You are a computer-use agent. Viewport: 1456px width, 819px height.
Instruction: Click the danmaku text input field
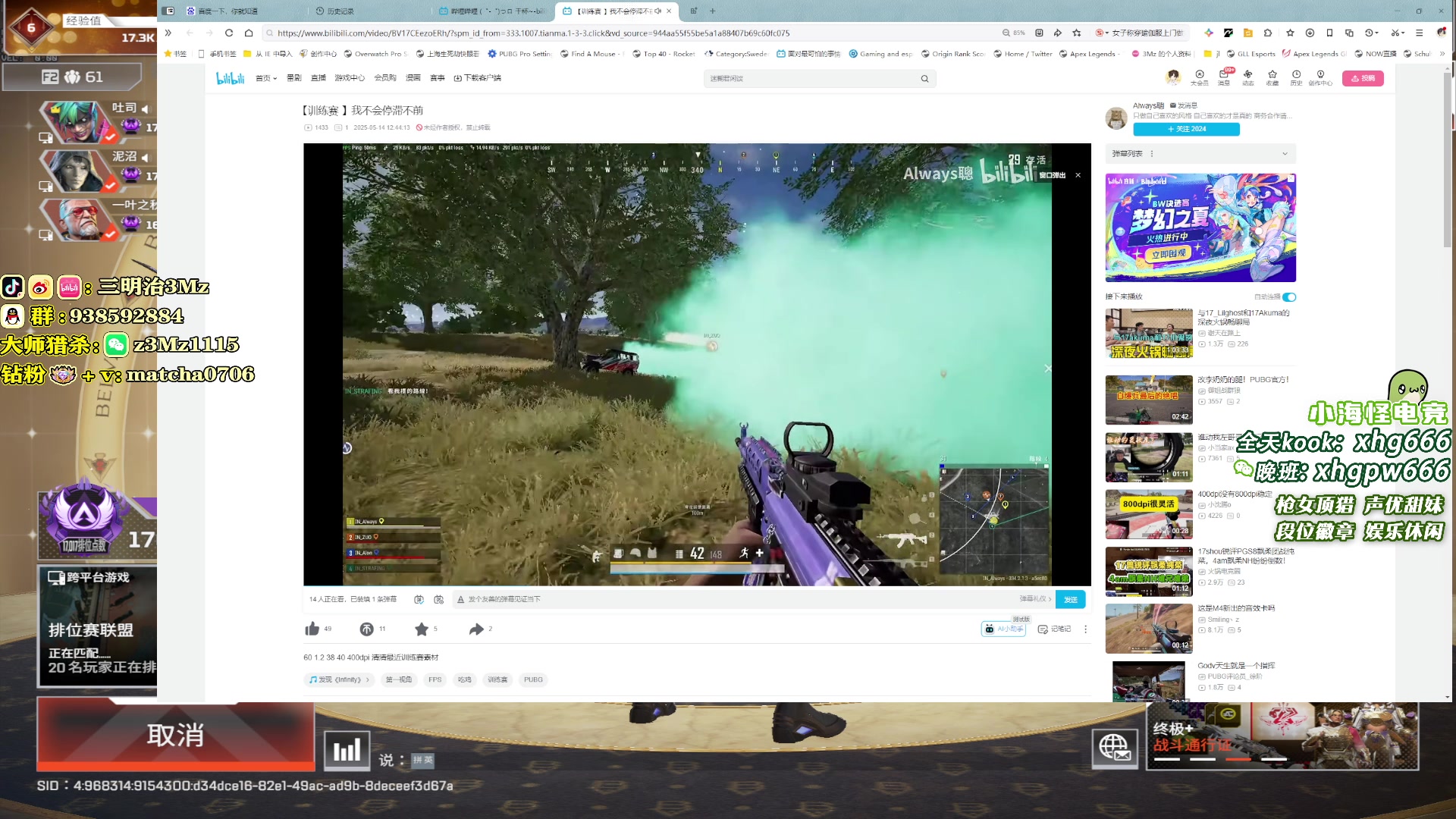pos(736,599)
